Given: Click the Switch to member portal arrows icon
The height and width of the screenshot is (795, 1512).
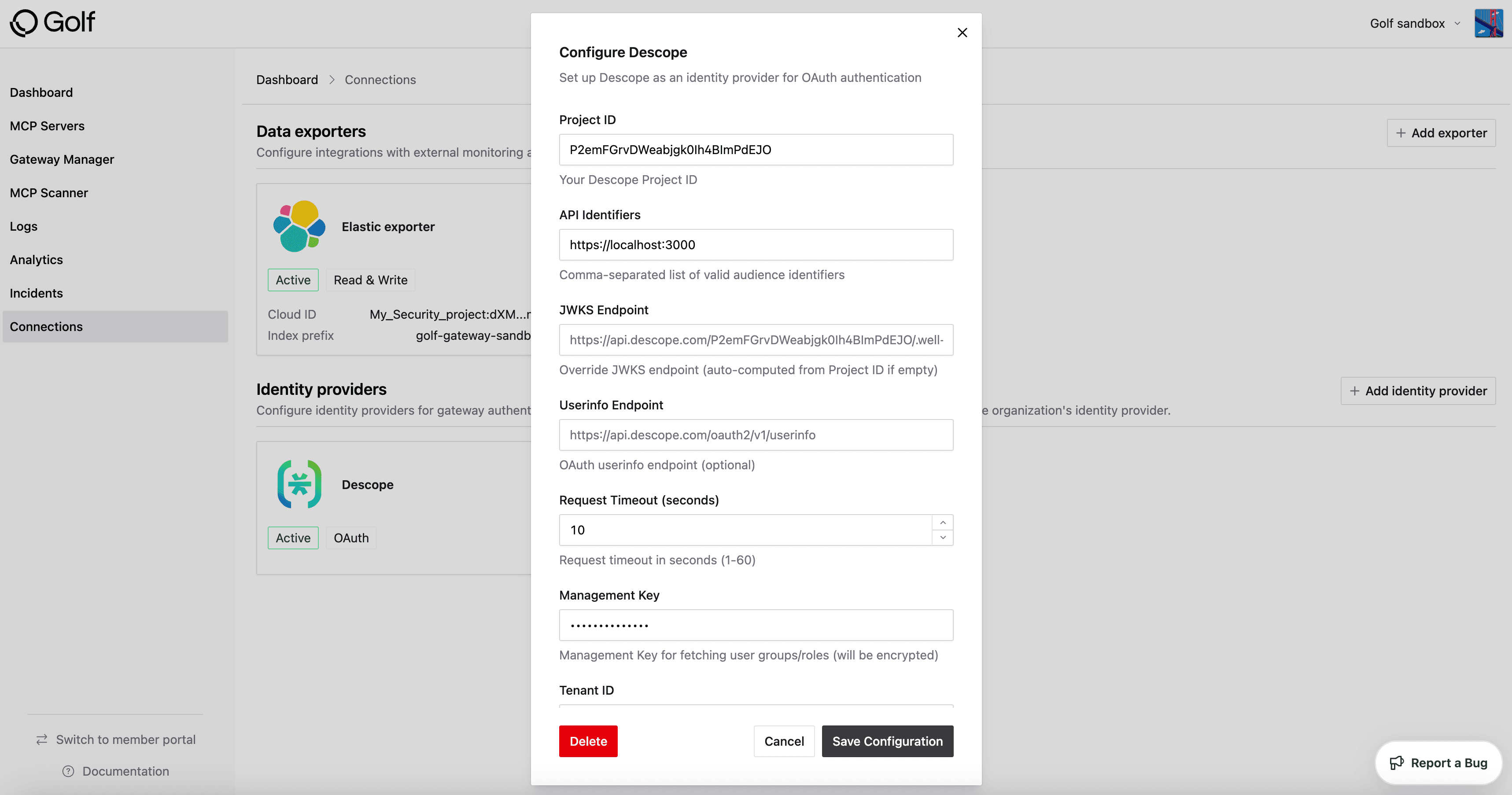Looking at the screenshot, I should click(42, 739).
